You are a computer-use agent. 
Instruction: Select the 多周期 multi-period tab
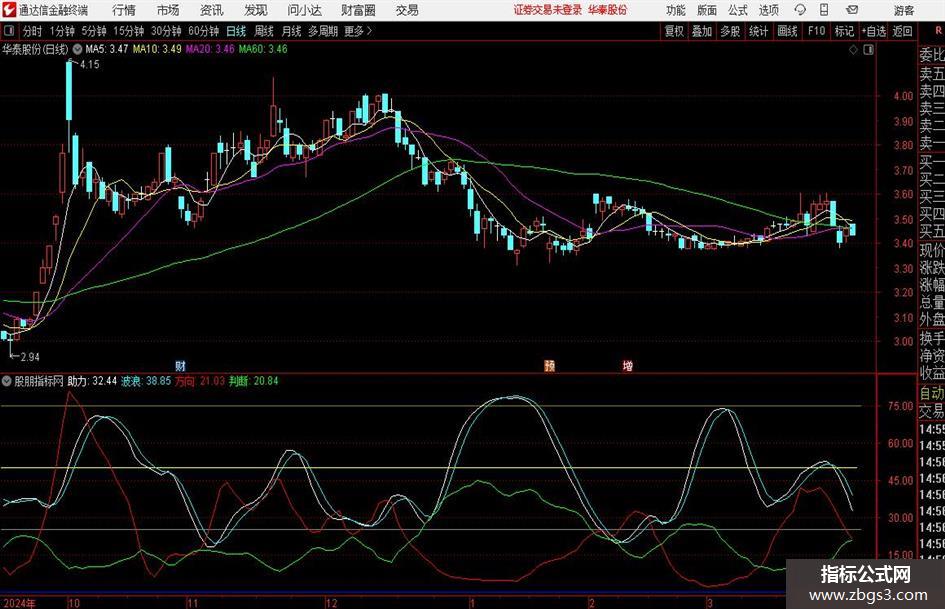click(x=323, y=31)
